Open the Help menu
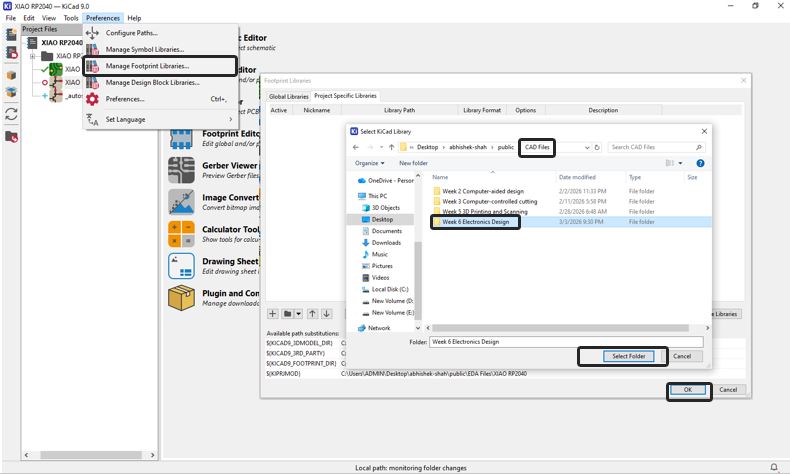The height and width of the screenshot is (474, 790). [134, 18]
